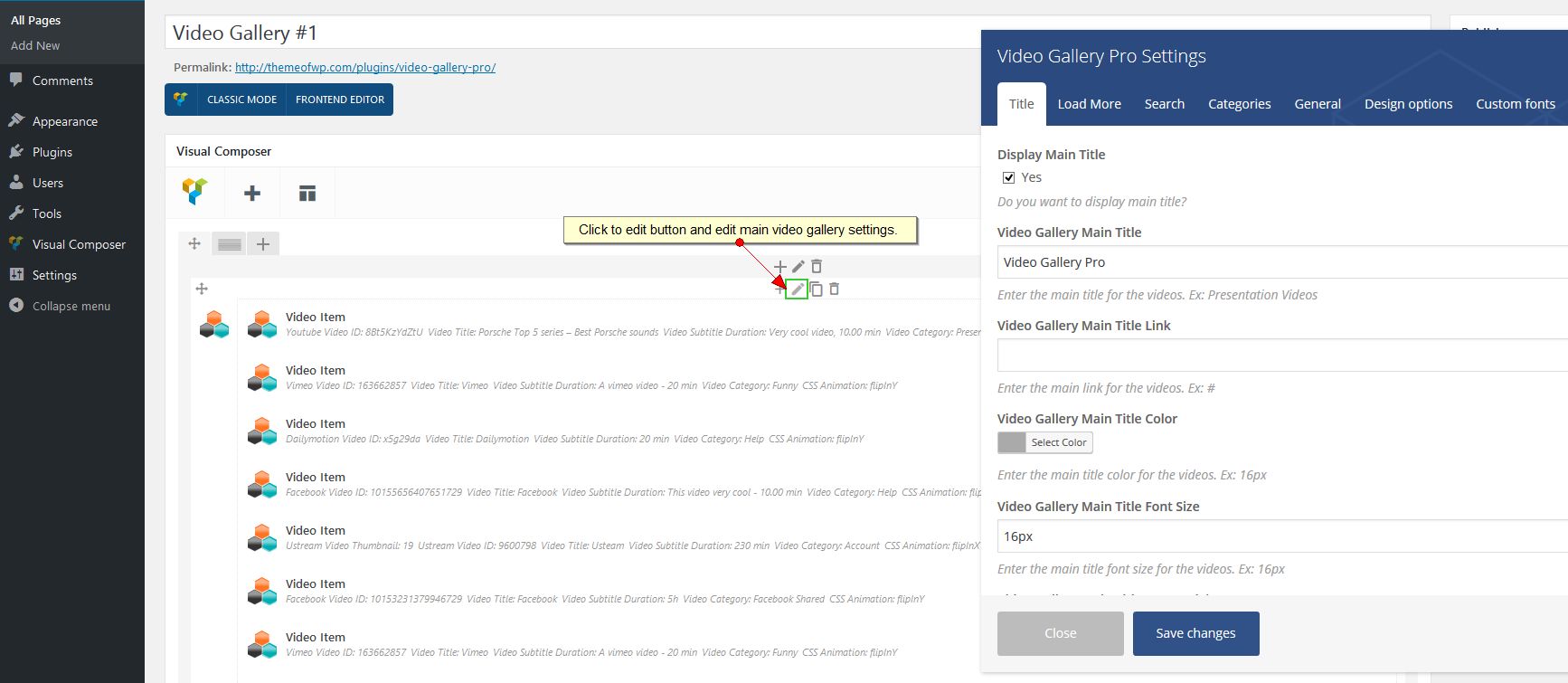Switch to the Custom fonts tab
Screen dimensions: 1568x683
coord(1516,104)
